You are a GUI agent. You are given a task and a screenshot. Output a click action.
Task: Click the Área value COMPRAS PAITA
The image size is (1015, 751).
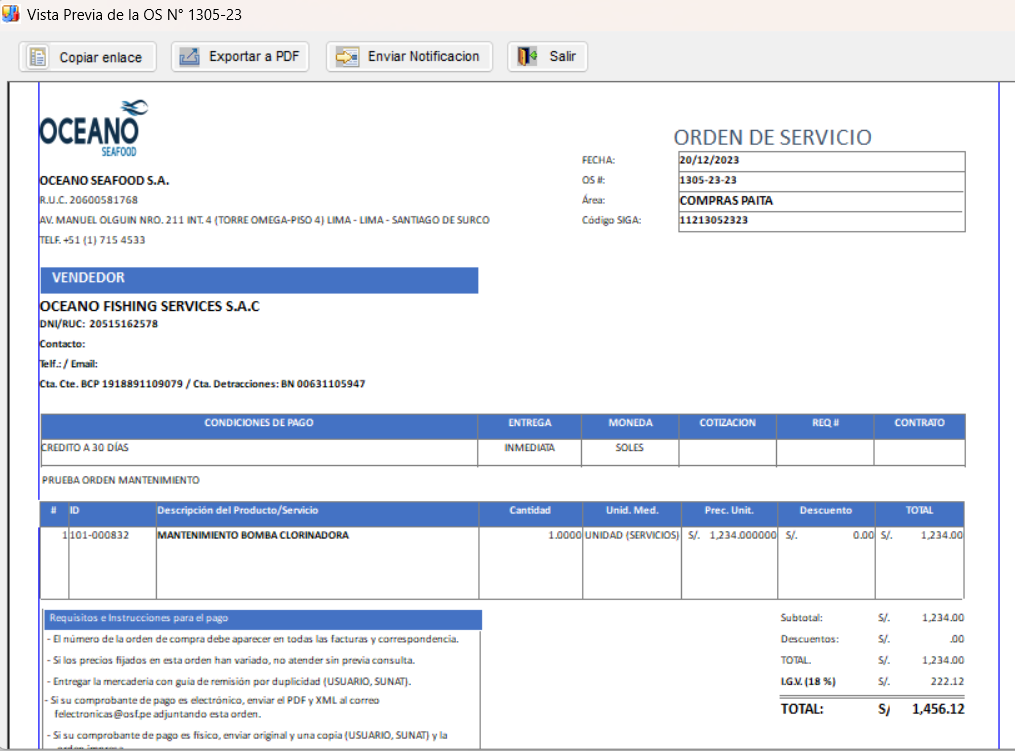pyautogui.click(x=726, y=200)
